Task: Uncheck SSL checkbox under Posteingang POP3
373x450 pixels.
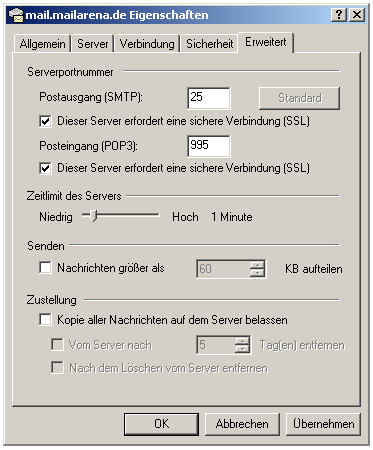Action: point(46,168)
